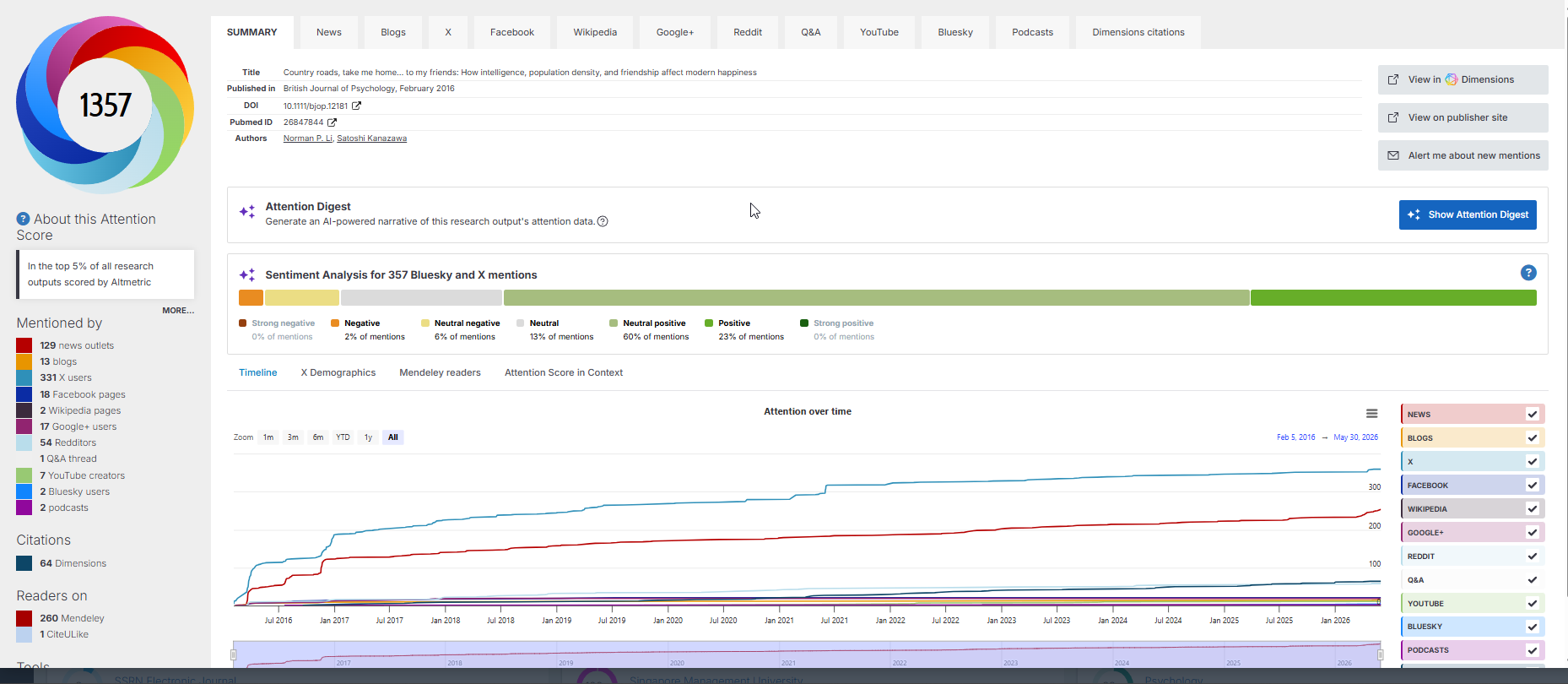Viewport: 1568px width, 684px height.
Task: Select the Mendeley readers sub-tab
Action: pos(440,372)
